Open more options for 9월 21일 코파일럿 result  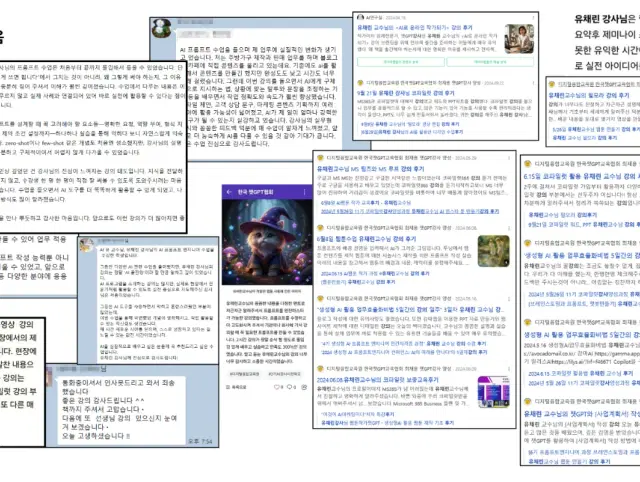(x=533, y=83)
